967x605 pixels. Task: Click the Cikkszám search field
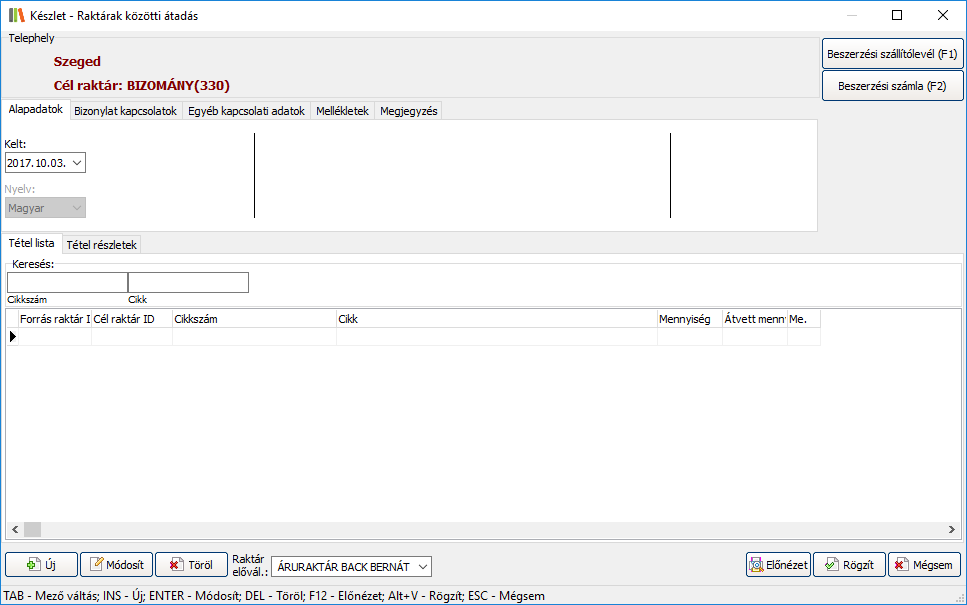[67, 283]
